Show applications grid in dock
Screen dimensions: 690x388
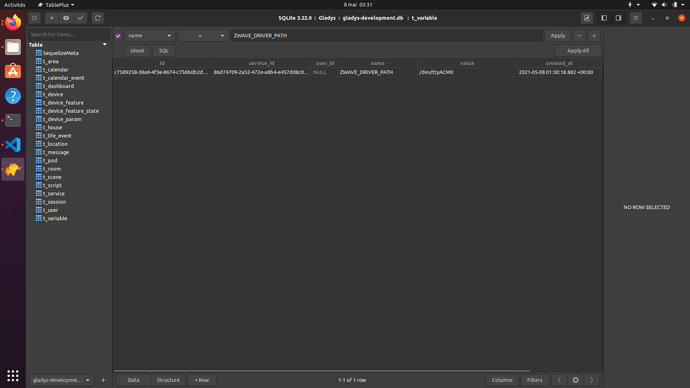pyautogui.click(x=13, y=375)
